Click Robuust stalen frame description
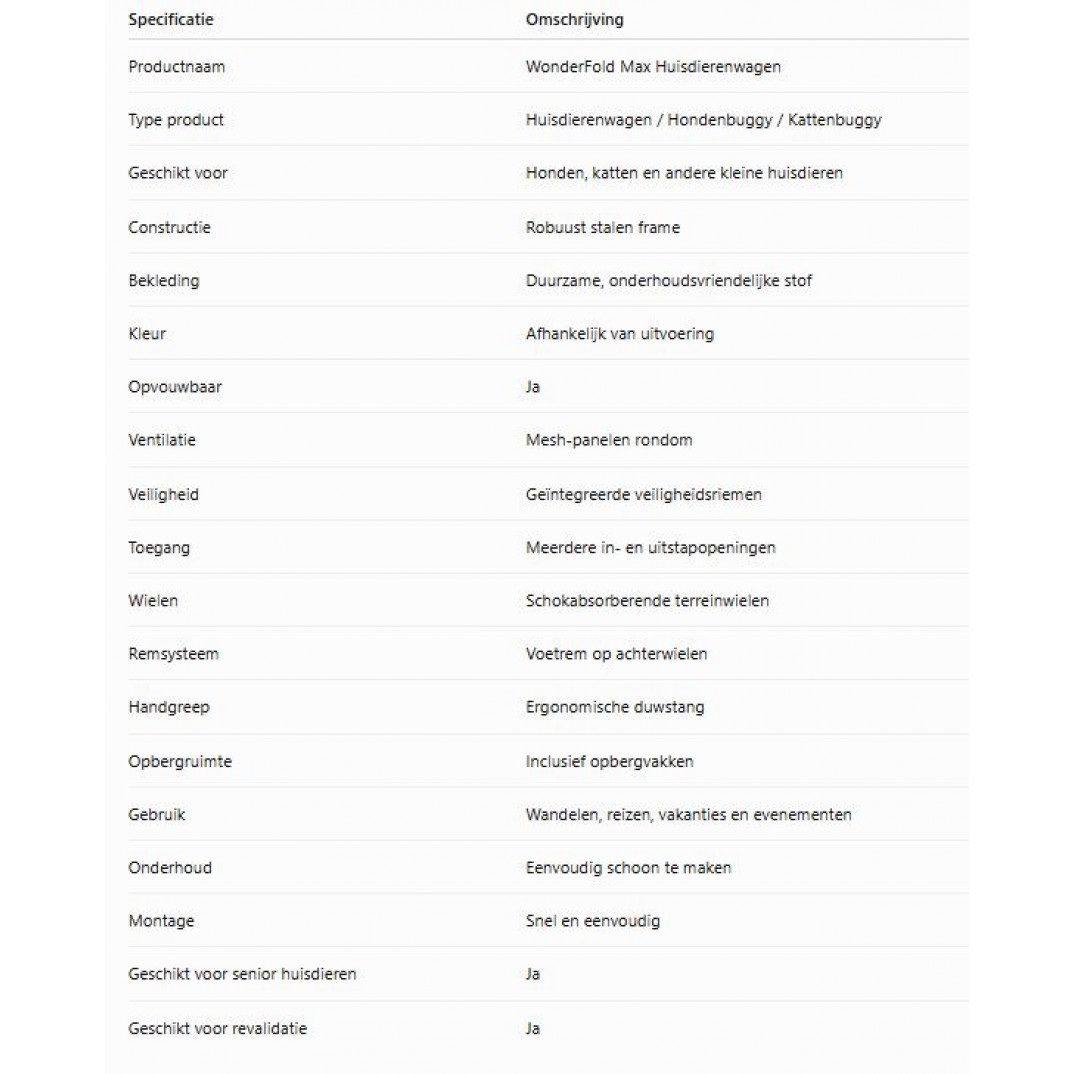 tap(603, 227)
